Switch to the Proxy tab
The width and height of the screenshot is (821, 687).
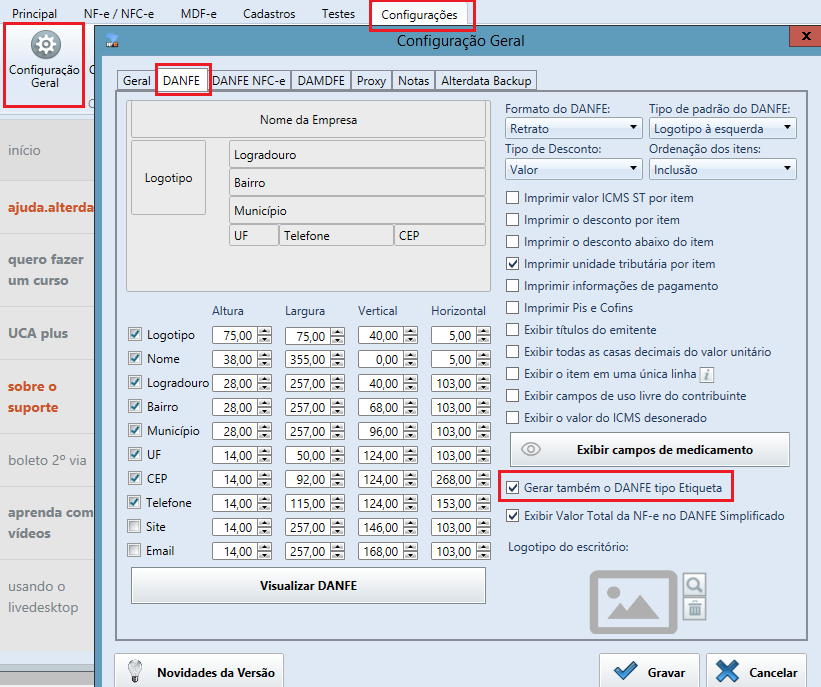[x=371, y=81]
